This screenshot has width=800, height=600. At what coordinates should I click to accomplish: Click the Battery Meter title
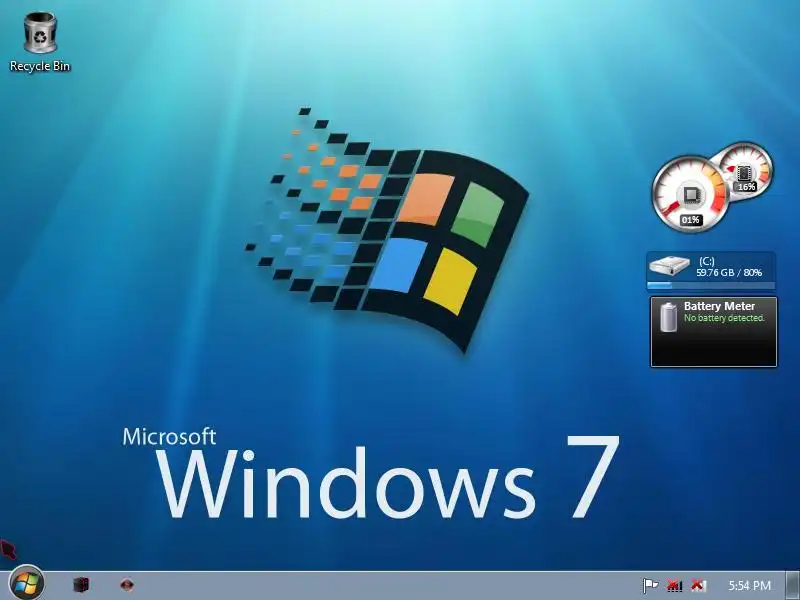coord(719,306)
